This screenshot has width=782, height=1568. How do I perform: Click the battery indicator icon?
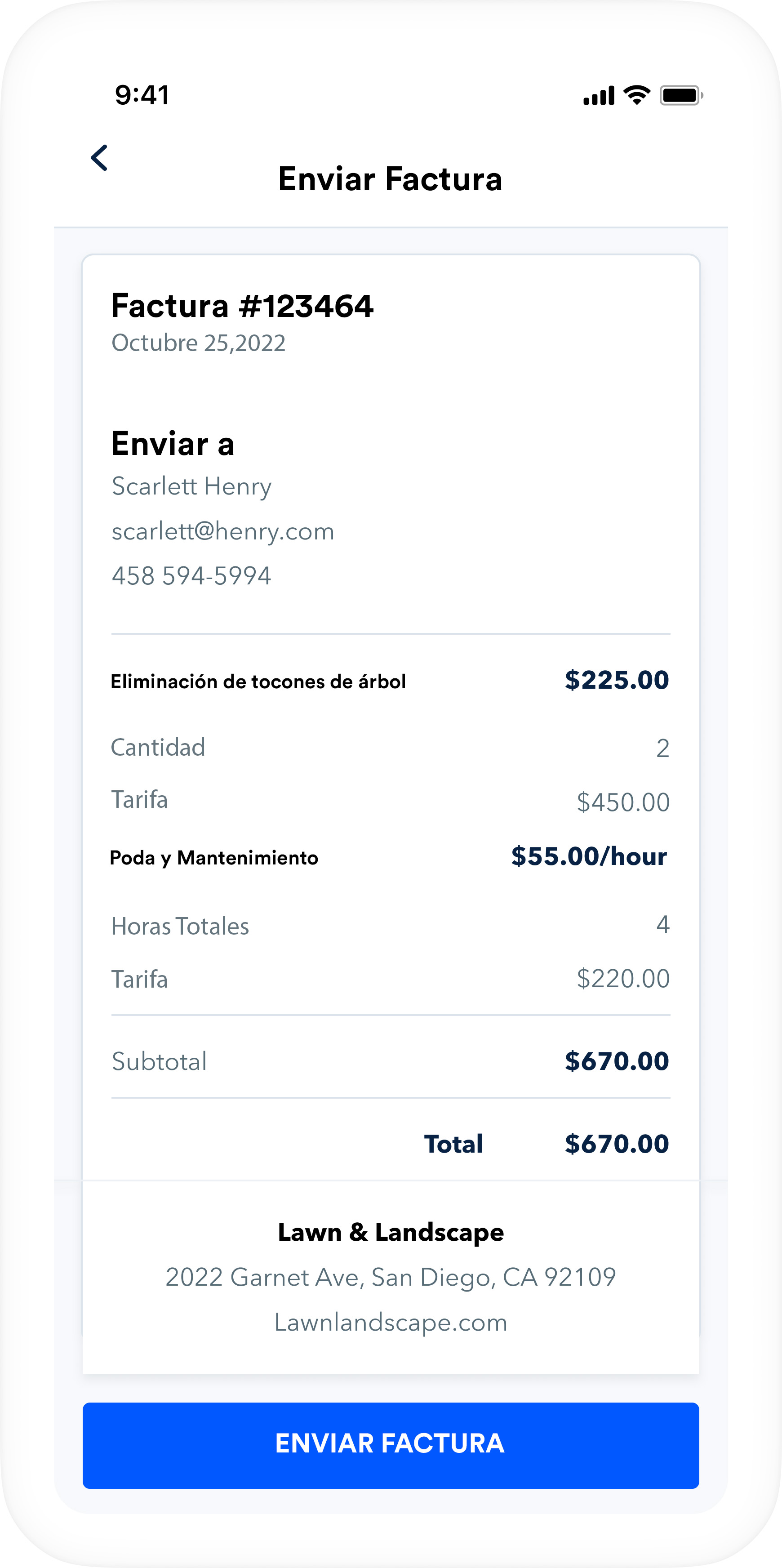click(681, 96)
